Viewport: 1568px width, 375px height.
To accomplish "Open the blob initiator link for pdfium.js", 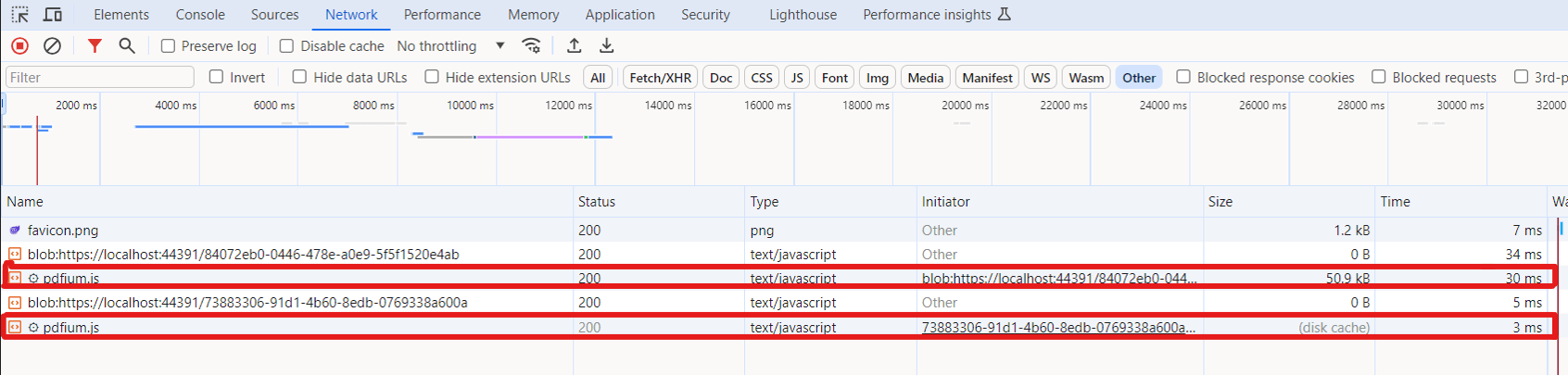I will pos(1058,278).
